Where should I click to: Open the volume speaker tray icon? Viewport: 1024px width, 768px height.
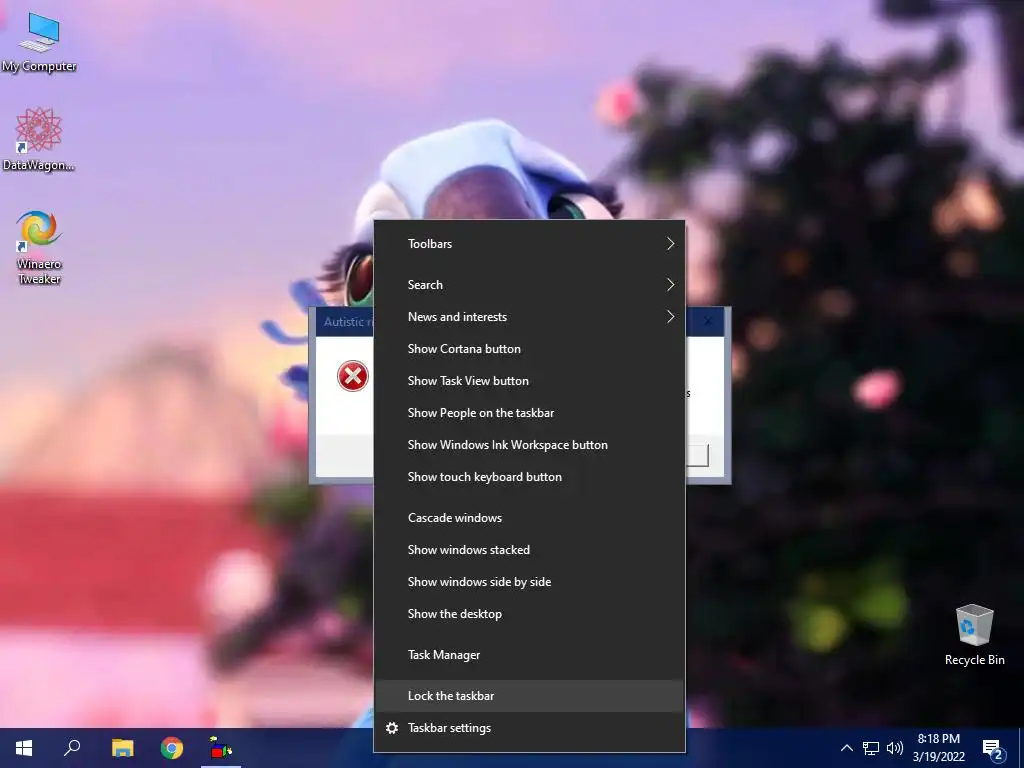(895, 748)
